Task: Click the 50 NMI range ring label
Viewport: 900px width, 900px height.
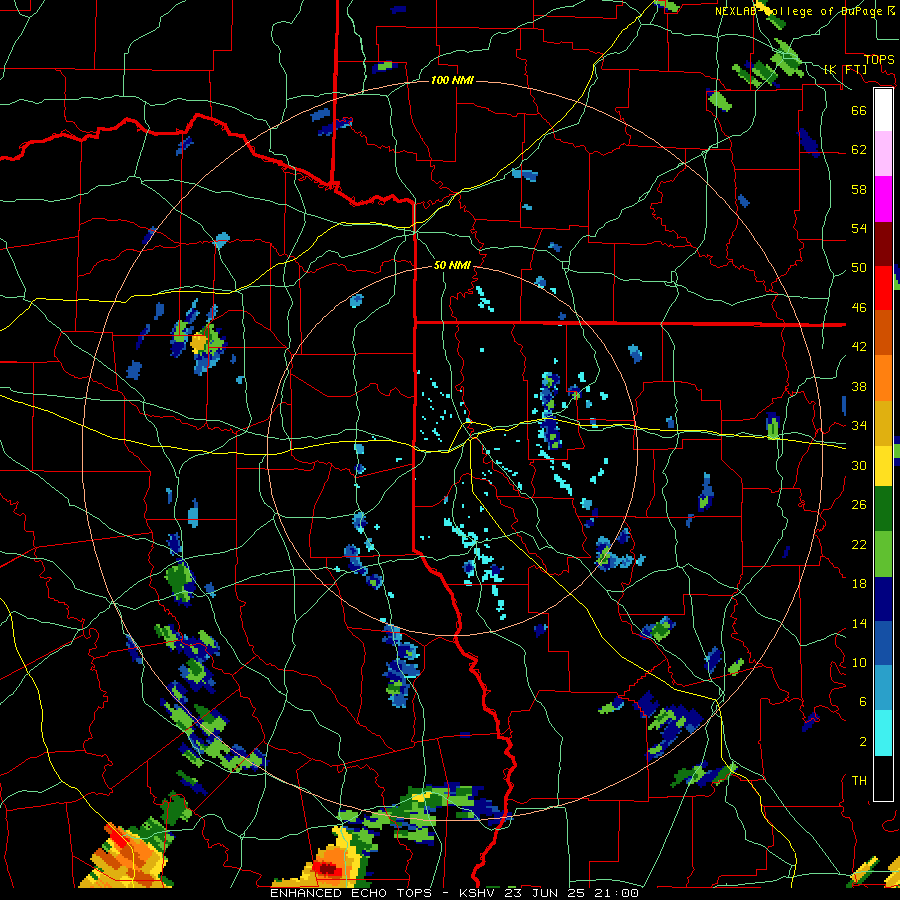Action: click(x=452, y=265)
